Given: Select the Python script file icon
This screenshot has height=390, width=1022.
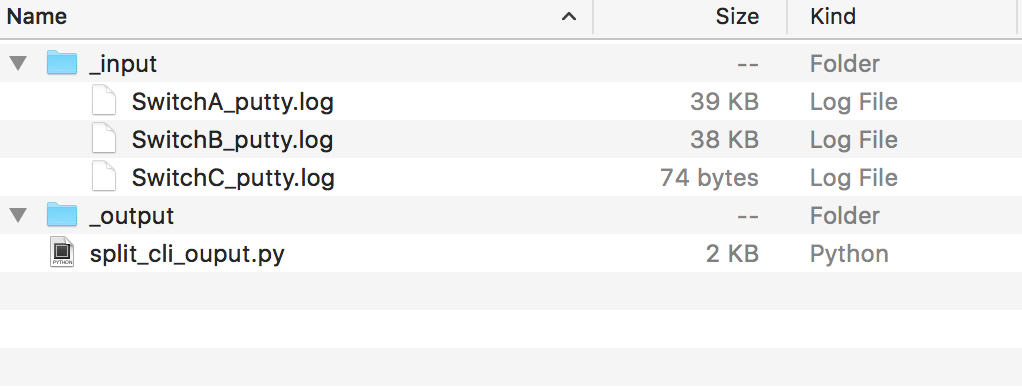Looking at the screenshot, I should tap(62, 253).
